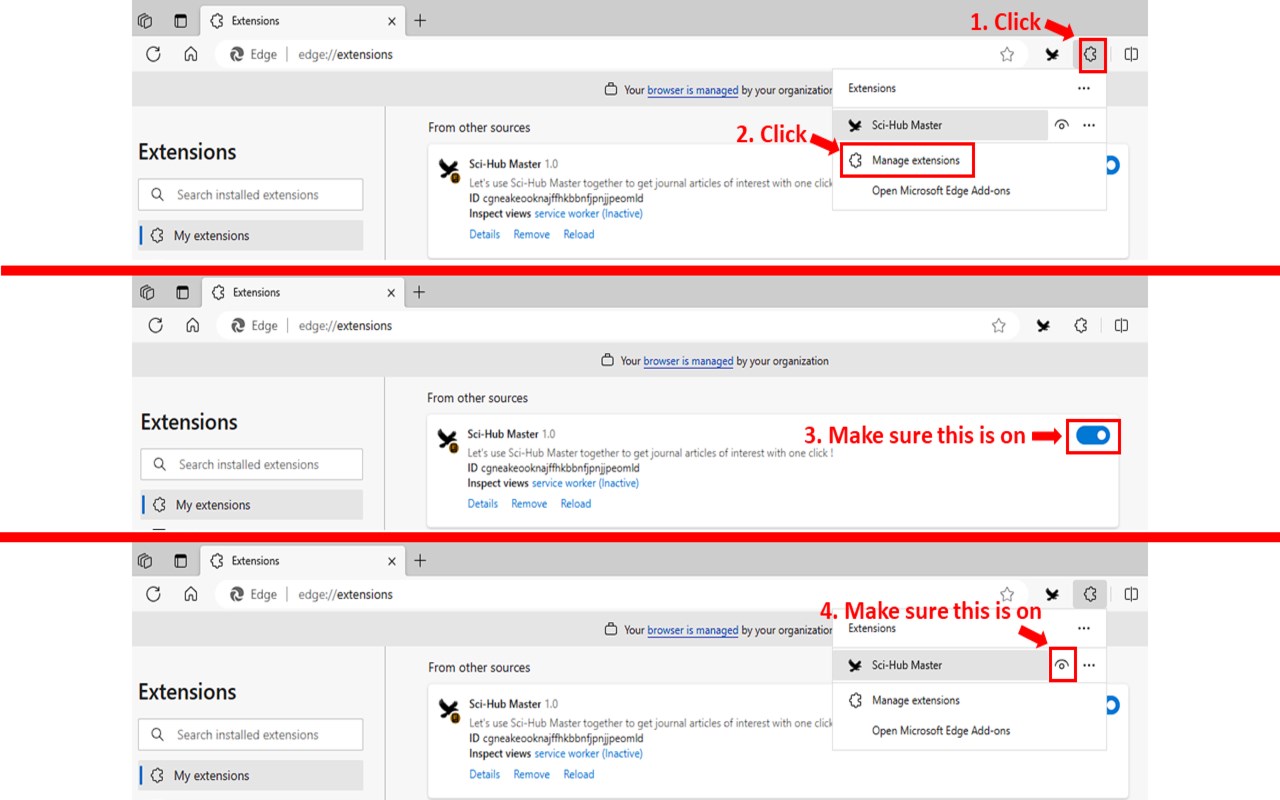This screenshot has height=800, width=1280.
Task: Click Search installed extensions in bottom panel
Action: [x=250, y=734]
